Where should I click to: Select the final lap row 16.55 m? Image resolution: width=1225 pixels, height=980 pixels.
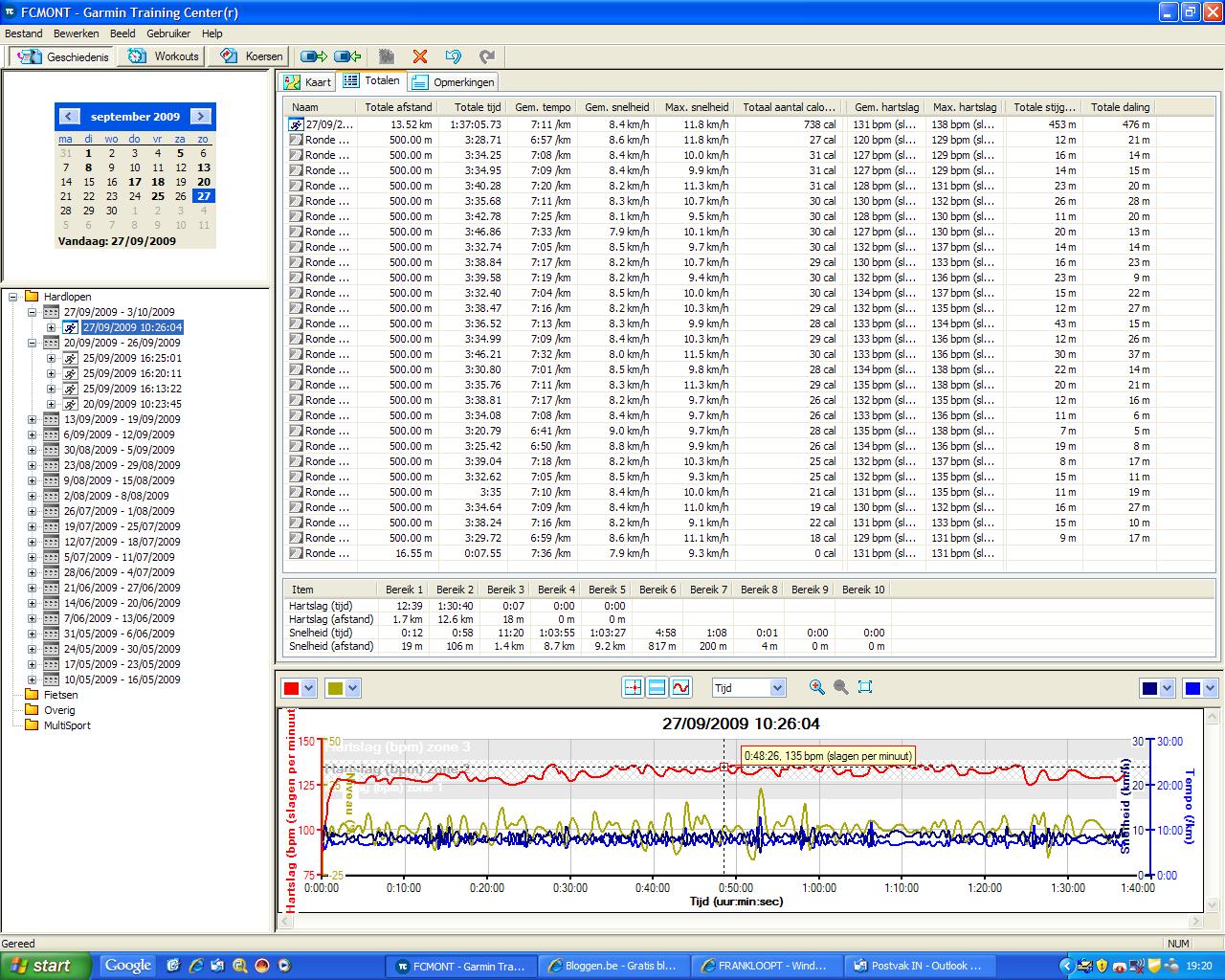[x=720, y=553]
